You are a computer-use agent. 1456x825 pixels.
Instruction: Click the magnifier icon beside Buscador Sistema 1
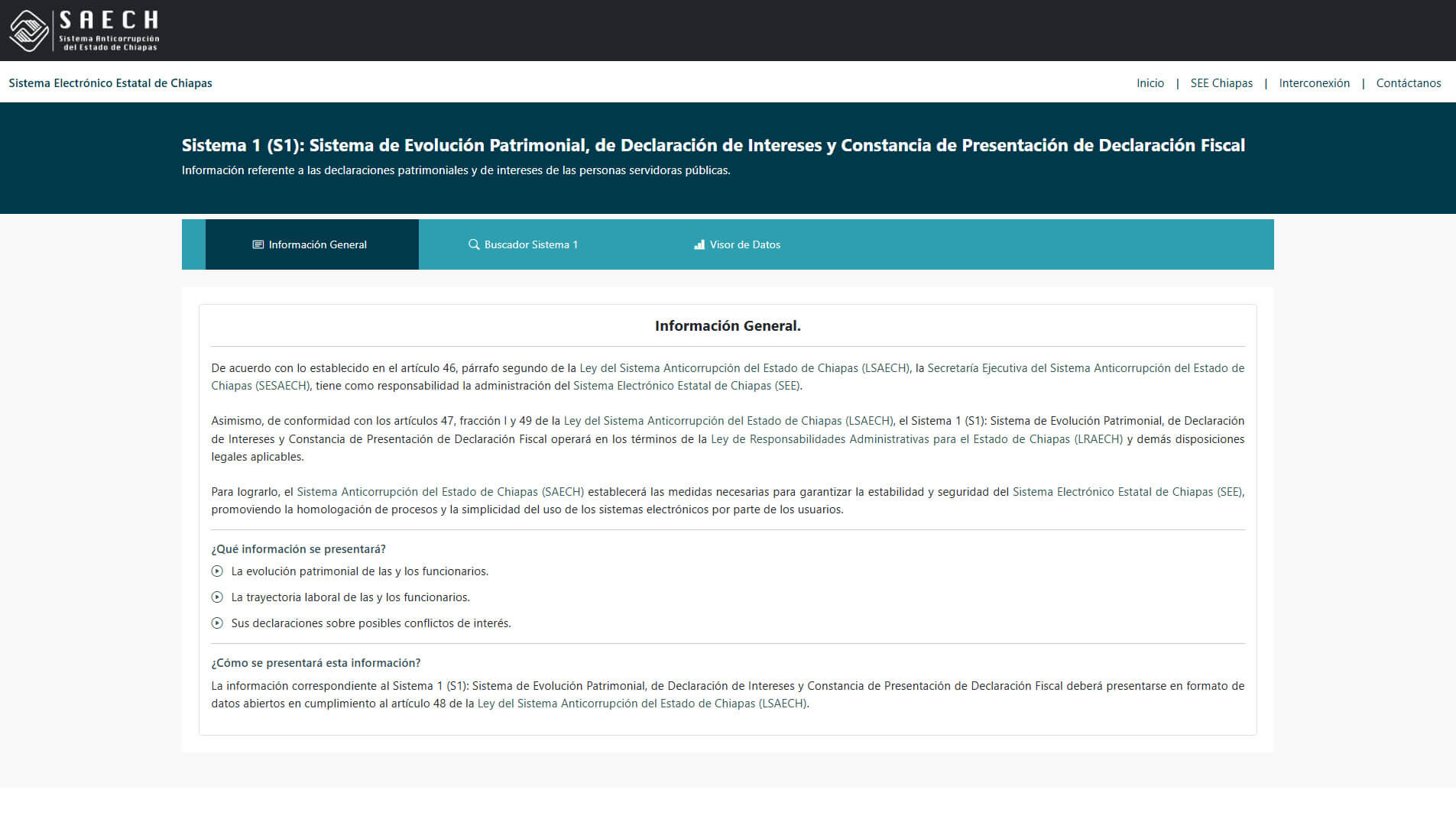[474, 244]
